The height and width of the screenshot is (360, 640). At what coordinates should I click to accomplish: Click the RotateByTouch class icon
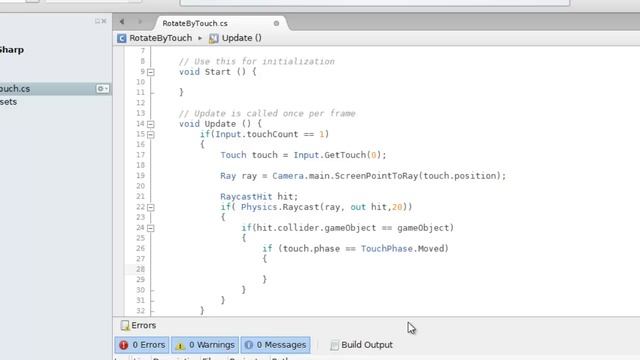[122, 38]
